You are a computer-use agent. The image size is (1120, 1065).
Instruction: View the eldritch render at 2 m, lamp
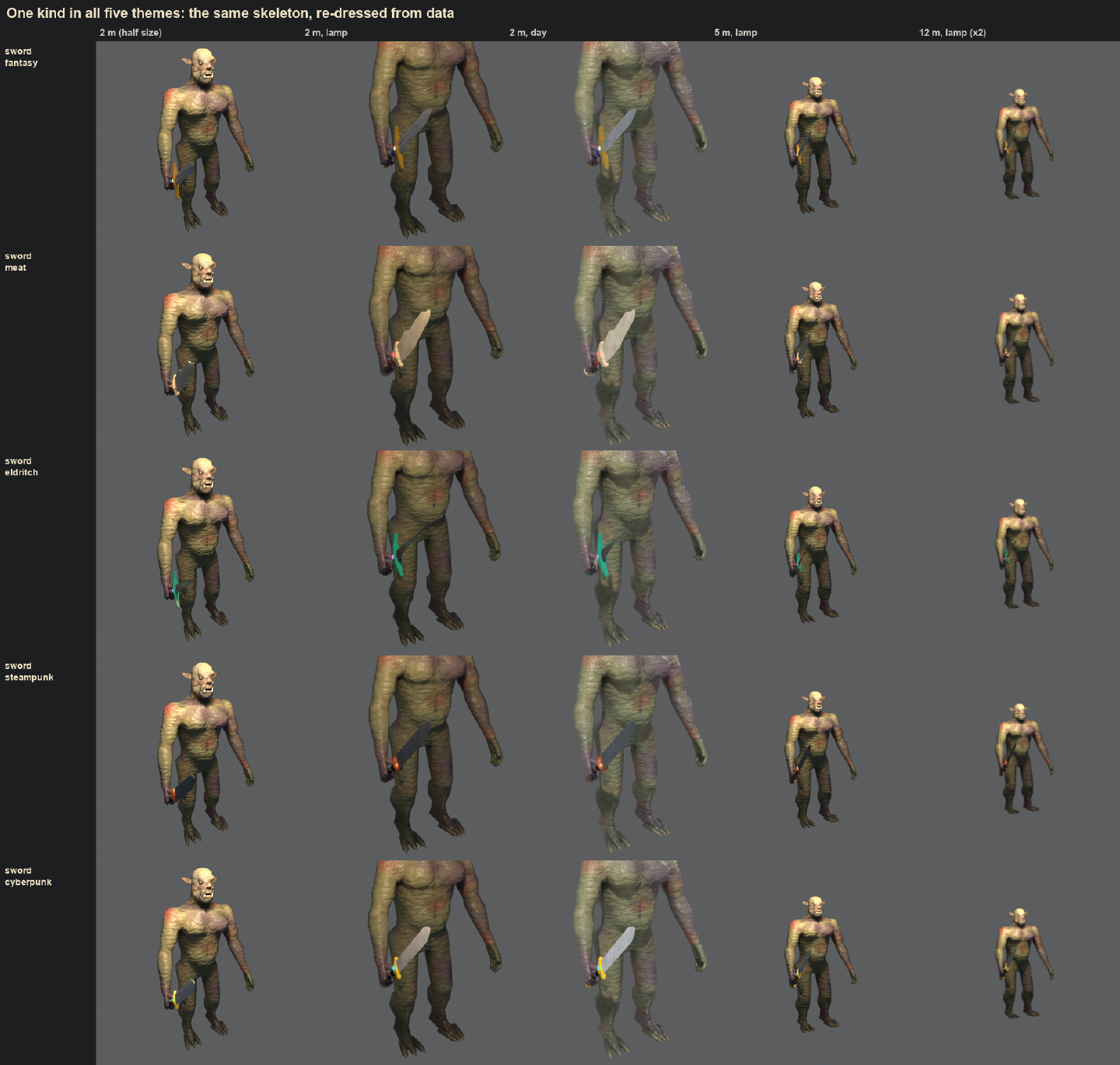tap(404, 554)
